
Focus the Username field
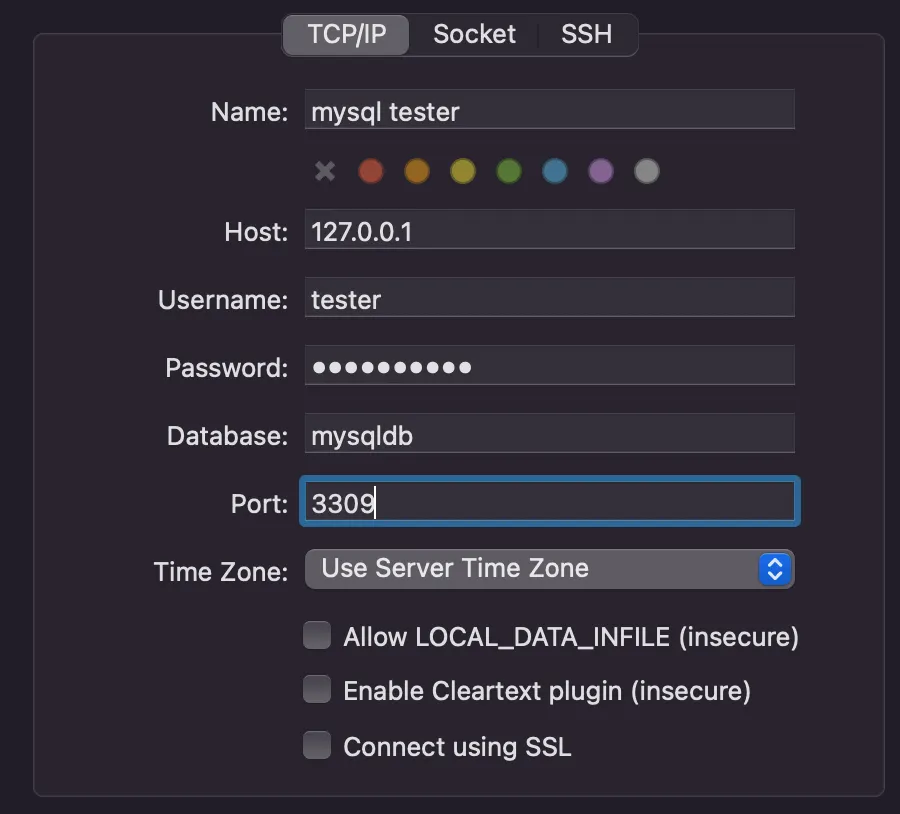click(x=549, y=299)
